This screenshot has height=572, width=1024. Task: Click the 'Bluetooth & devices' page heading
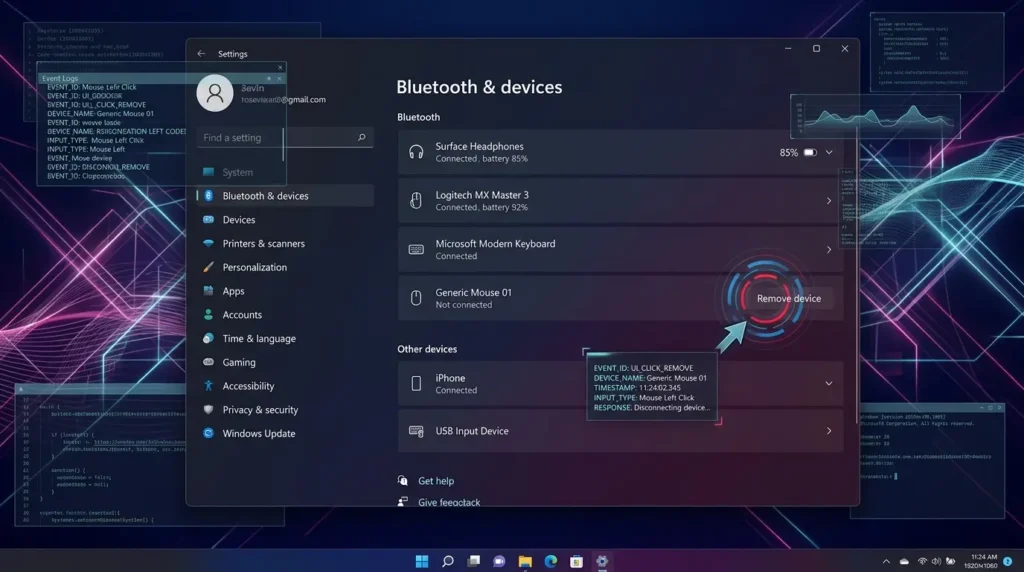[x=479, y=87]
